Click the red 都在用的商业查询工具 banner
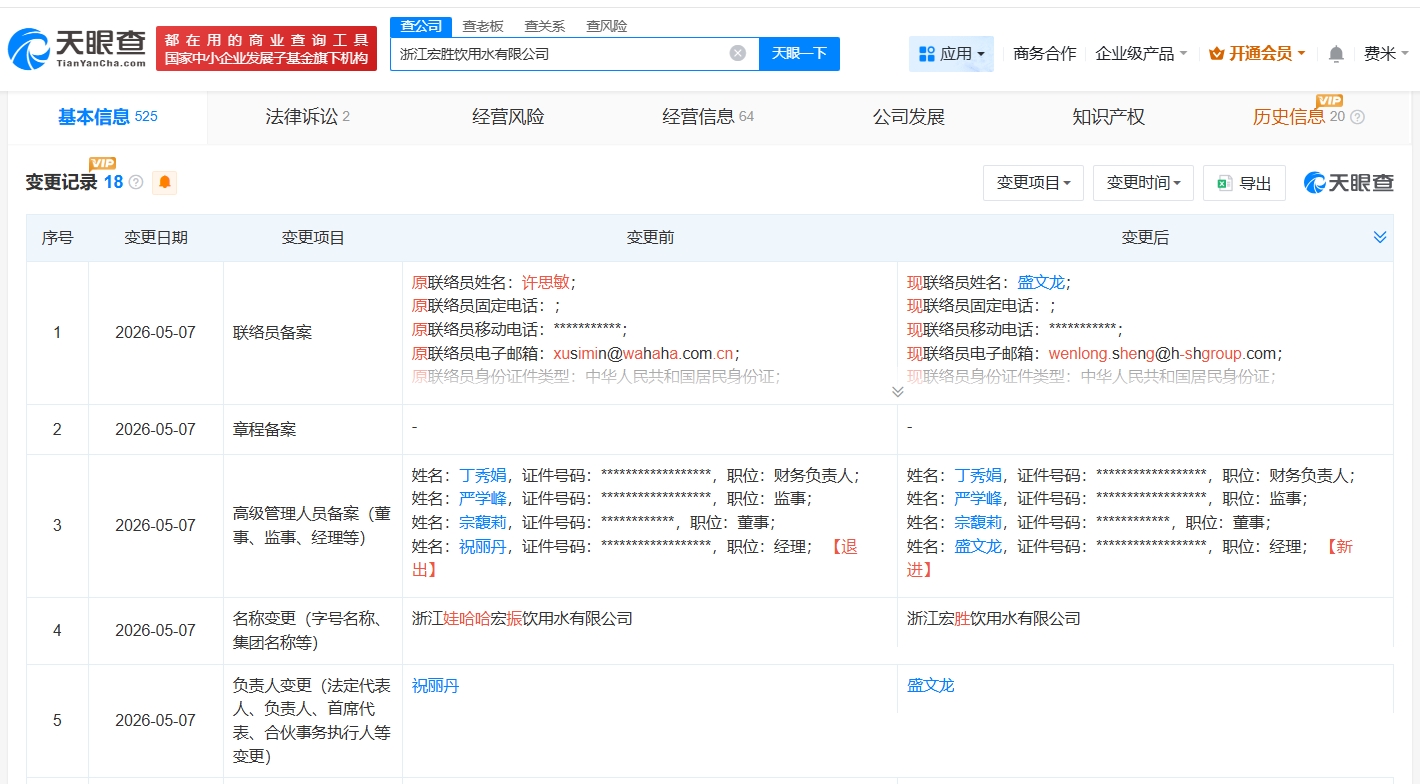1420x784 pixels. pyautogui.click(x=267, y=48)
